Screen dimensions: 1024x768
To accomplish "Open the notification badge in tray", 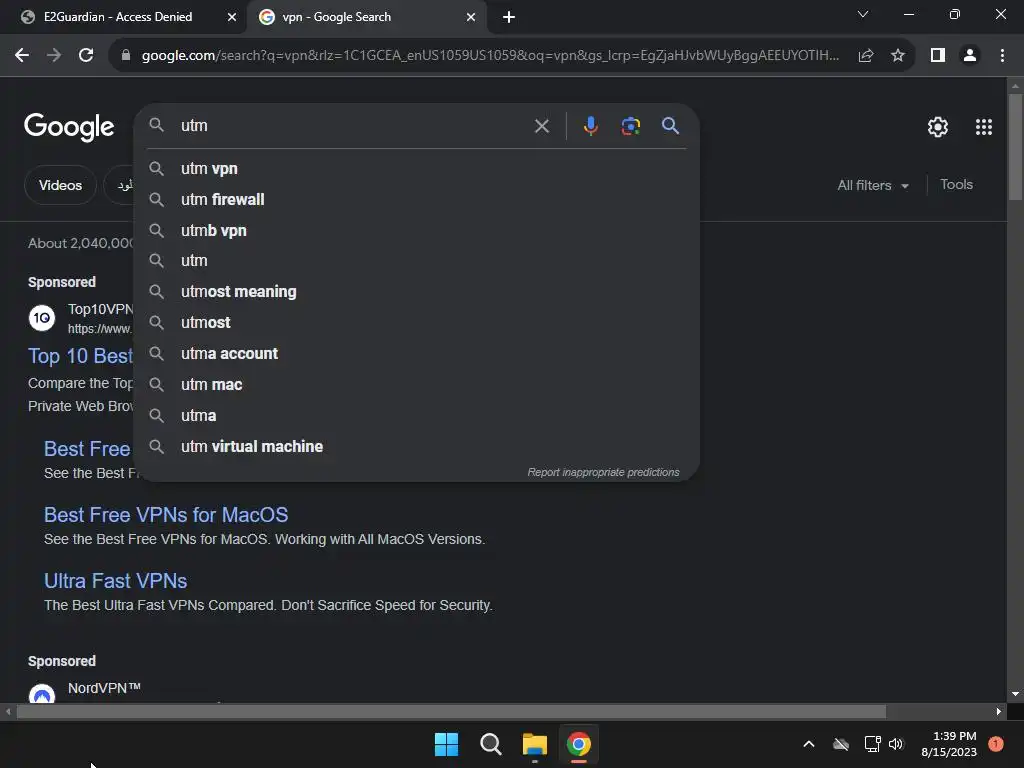I will point(996,744).
